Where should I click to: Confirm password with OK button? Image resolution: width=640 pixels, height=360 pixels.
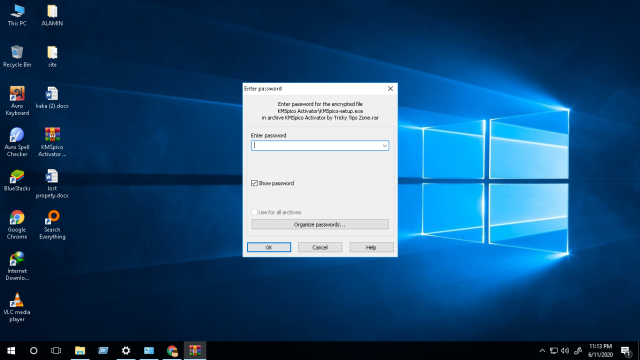click(x=269, y=247)
